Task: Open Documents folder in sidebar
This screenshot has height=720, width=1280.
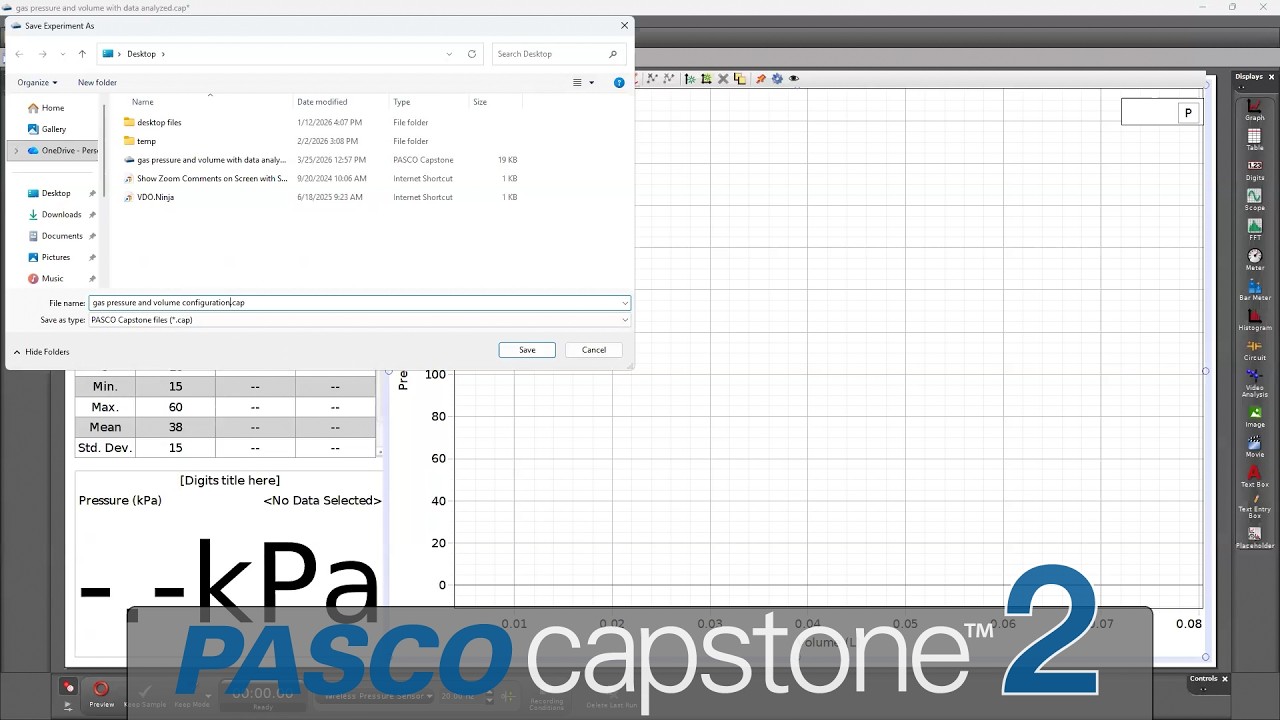Action: coord(55,236)
